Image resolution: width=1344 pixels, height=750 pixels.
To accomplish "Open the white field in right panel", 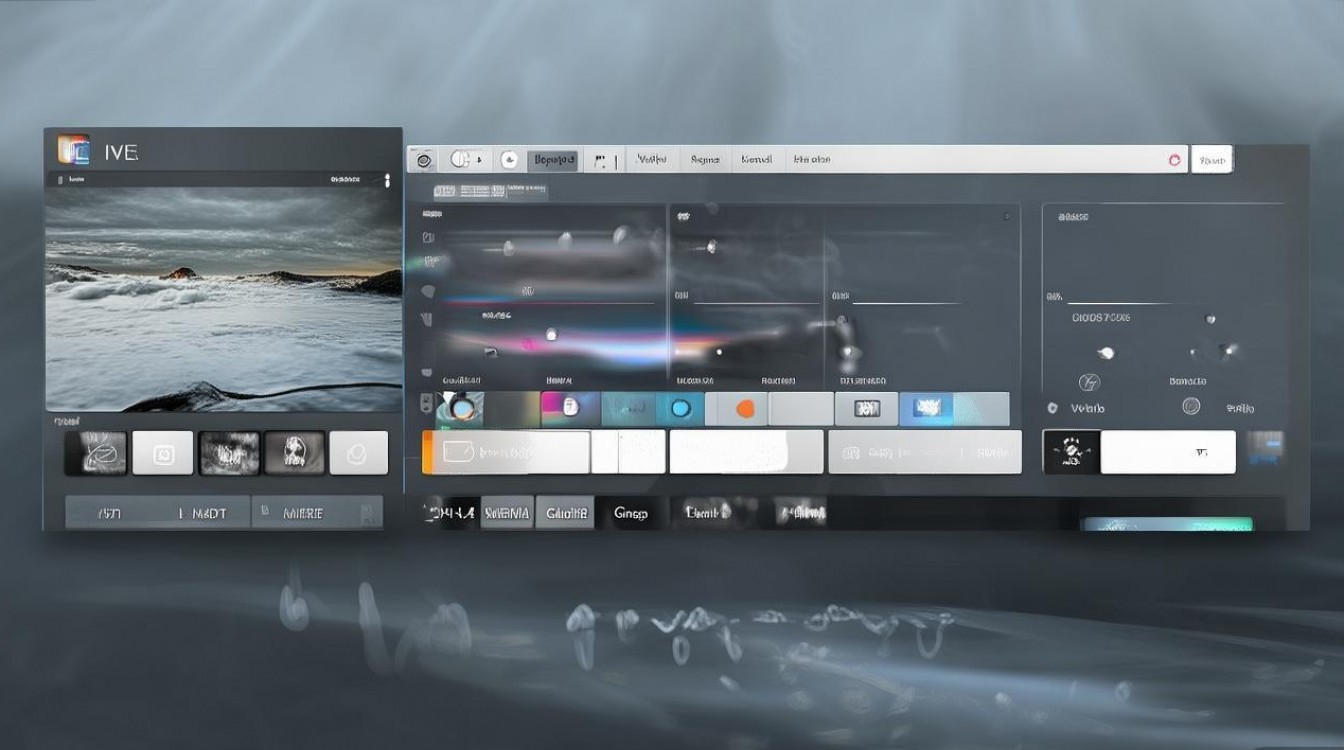I will (1167, 452).
